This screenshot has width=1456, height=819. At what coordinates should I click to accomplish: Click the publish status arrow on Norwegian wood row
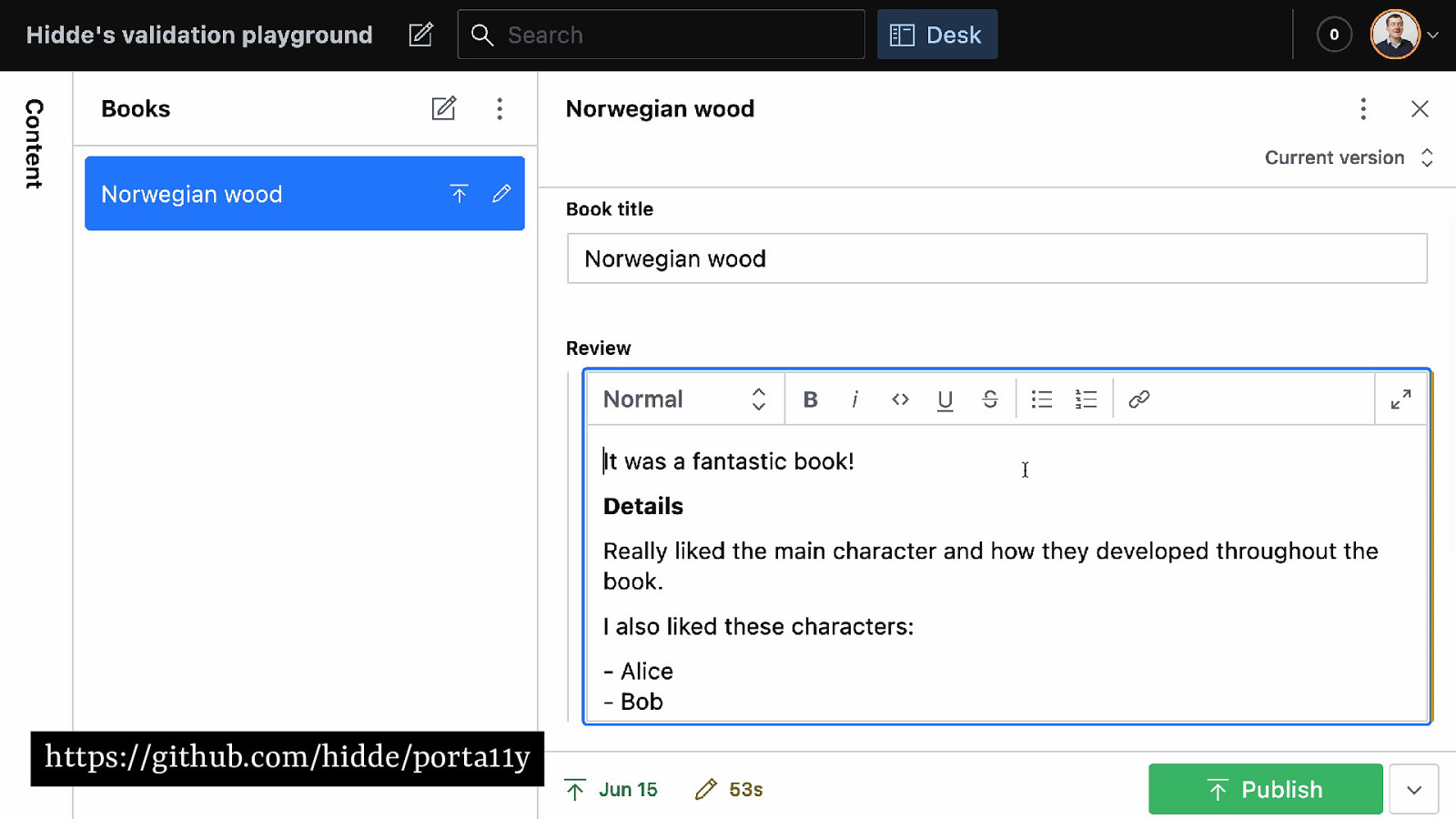tap(459, 193)
